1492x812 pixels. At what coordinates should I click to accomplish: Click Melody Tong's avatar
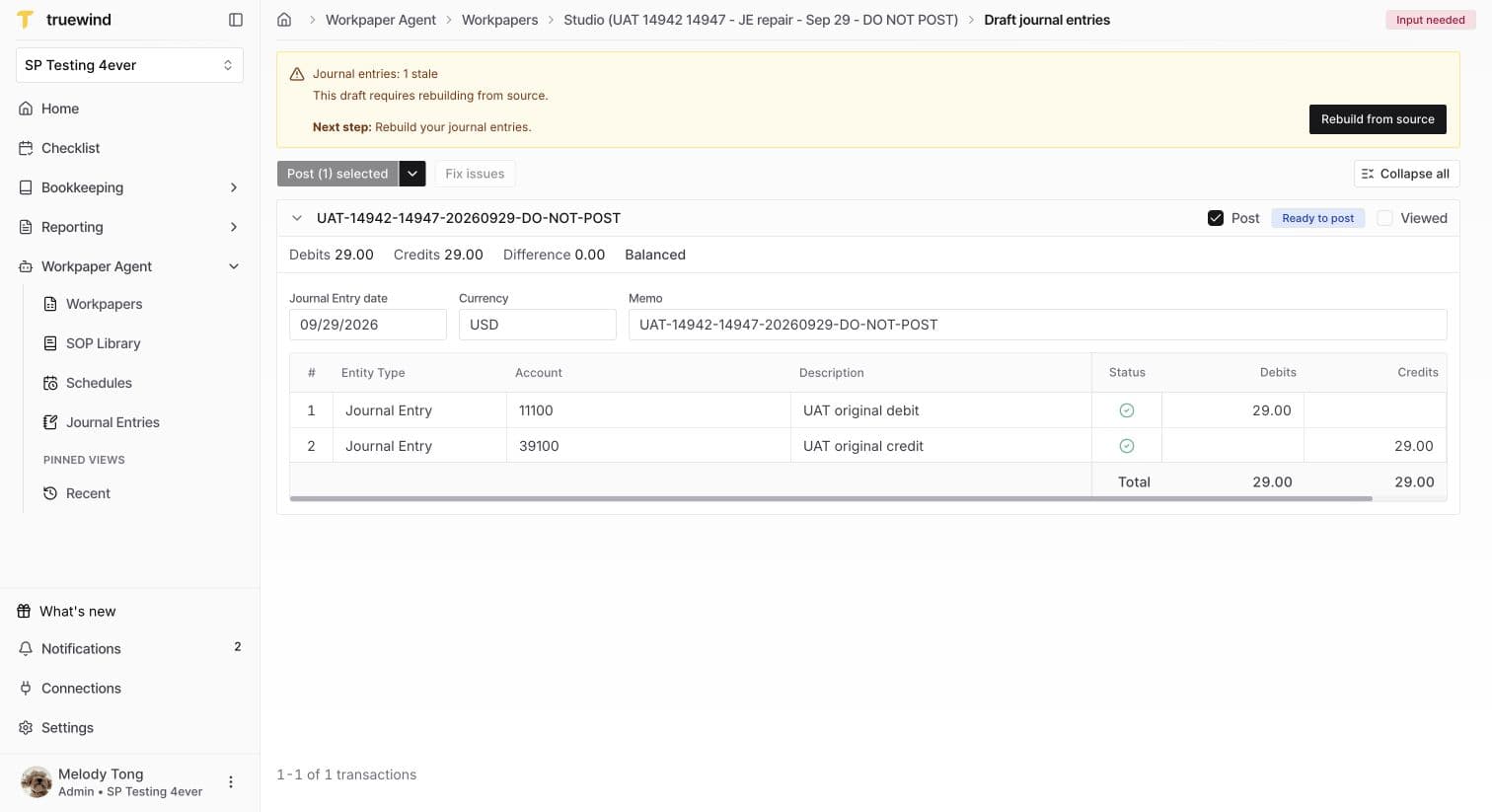point(37,782)
